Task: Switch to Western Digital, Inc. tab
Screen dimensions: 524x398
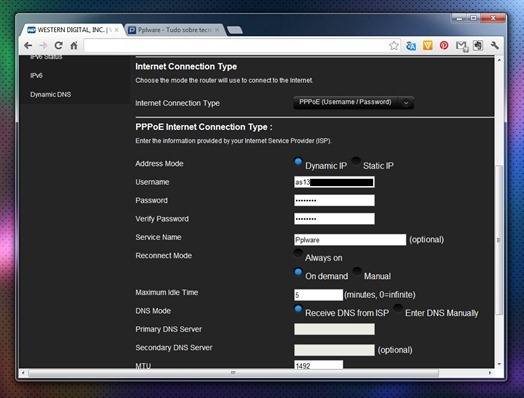Action: coord(72,30)
